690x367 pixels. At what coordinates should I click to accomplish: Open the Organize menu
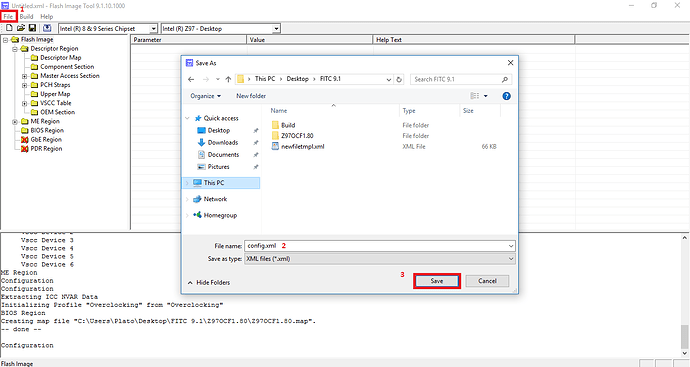(x=206, y=96)
